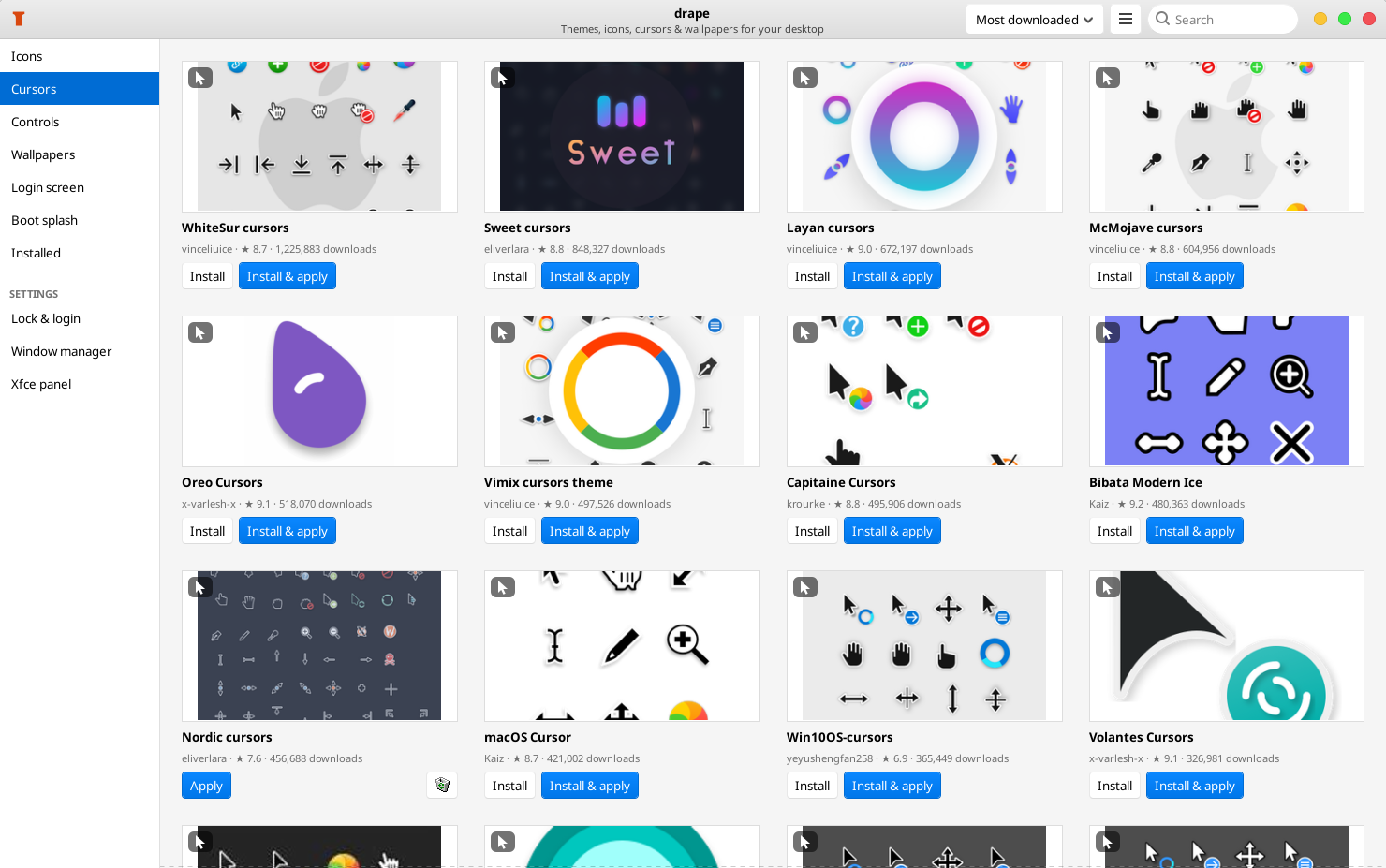
Task: Click the cursor badge on the McMojave cursors preview
Action: coord(1108,78)
